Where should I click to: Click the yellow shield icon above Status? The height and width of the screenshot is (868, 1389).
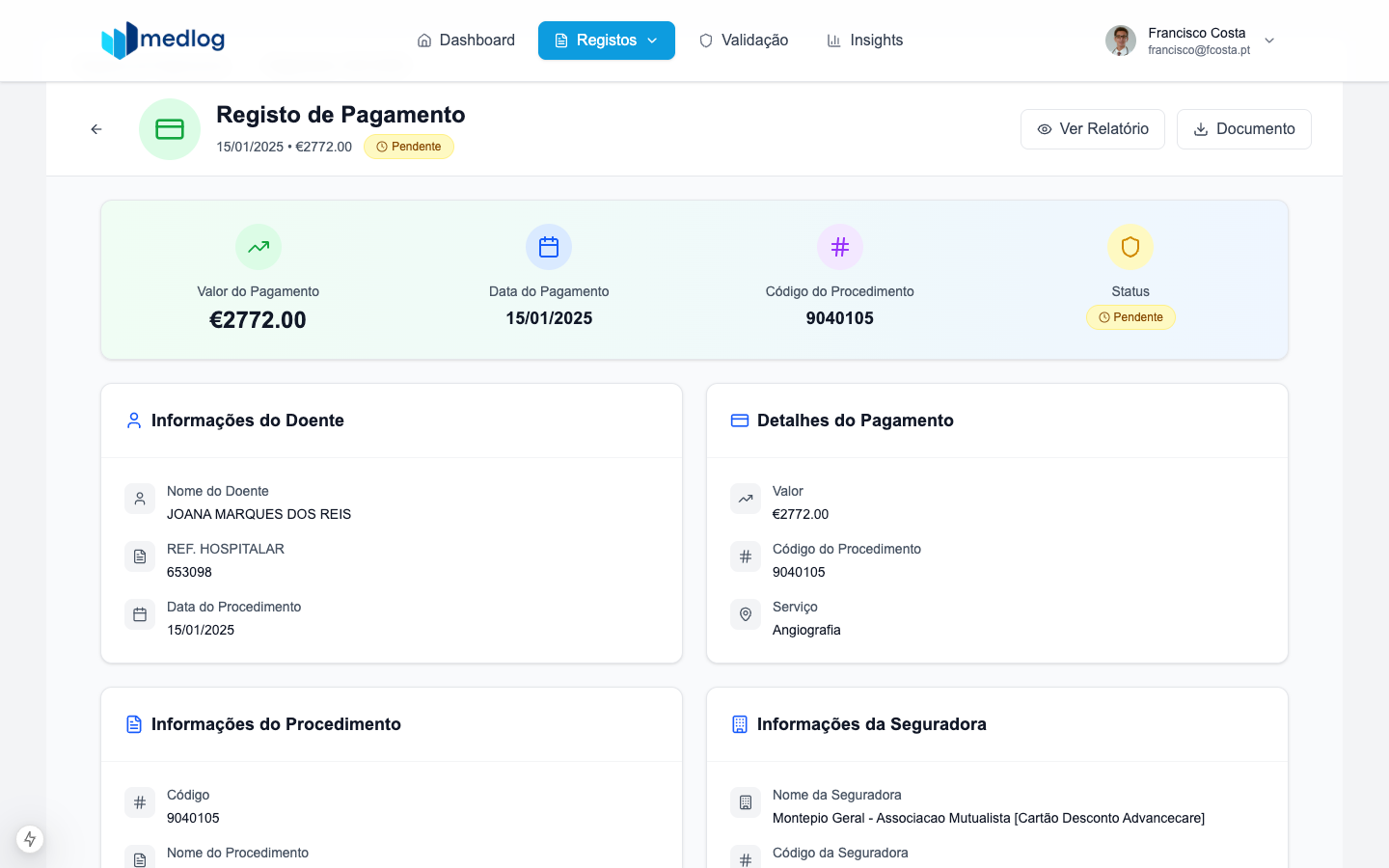[x=1130, y=247]
